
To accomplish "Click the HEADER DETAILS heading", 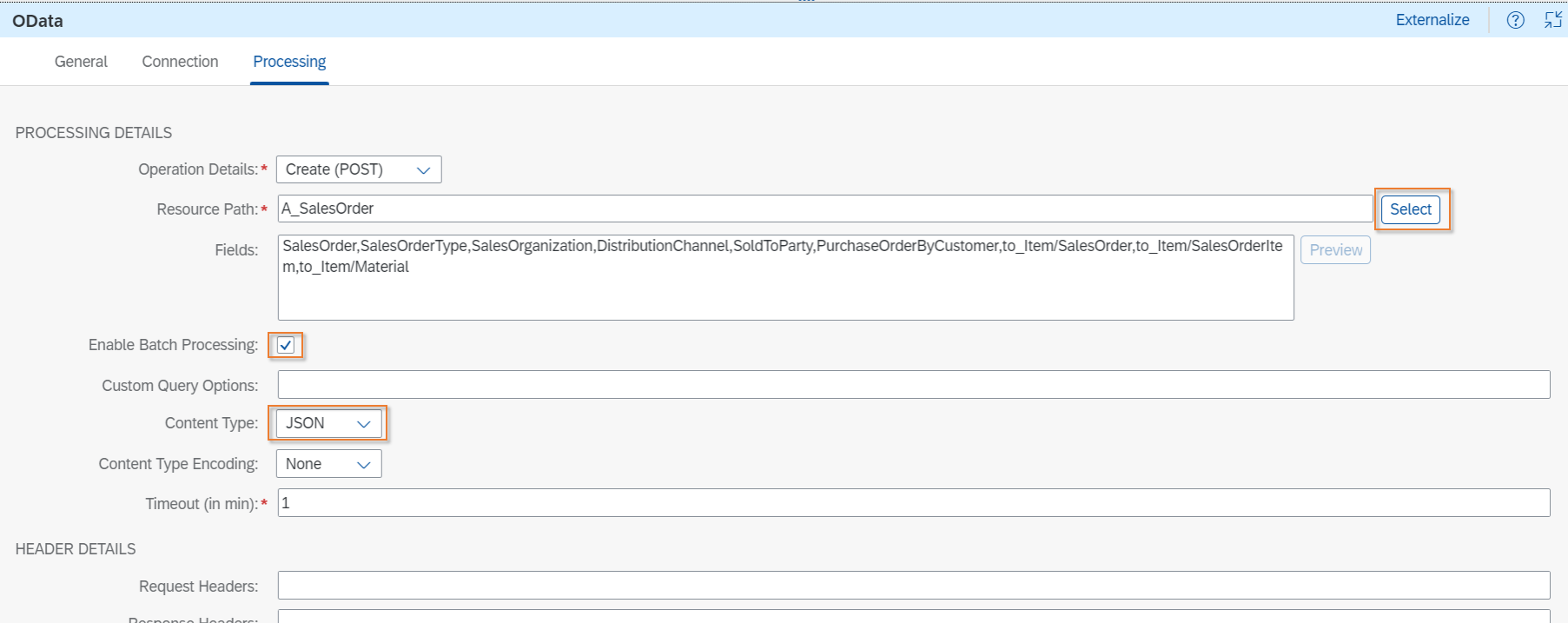I will [76, 549].
